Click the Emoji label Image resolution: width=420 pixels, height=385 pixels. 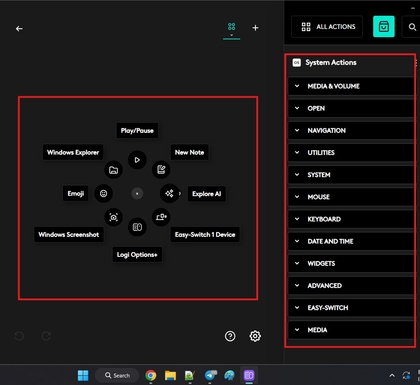pyautogui.click(x=76, y=194)
